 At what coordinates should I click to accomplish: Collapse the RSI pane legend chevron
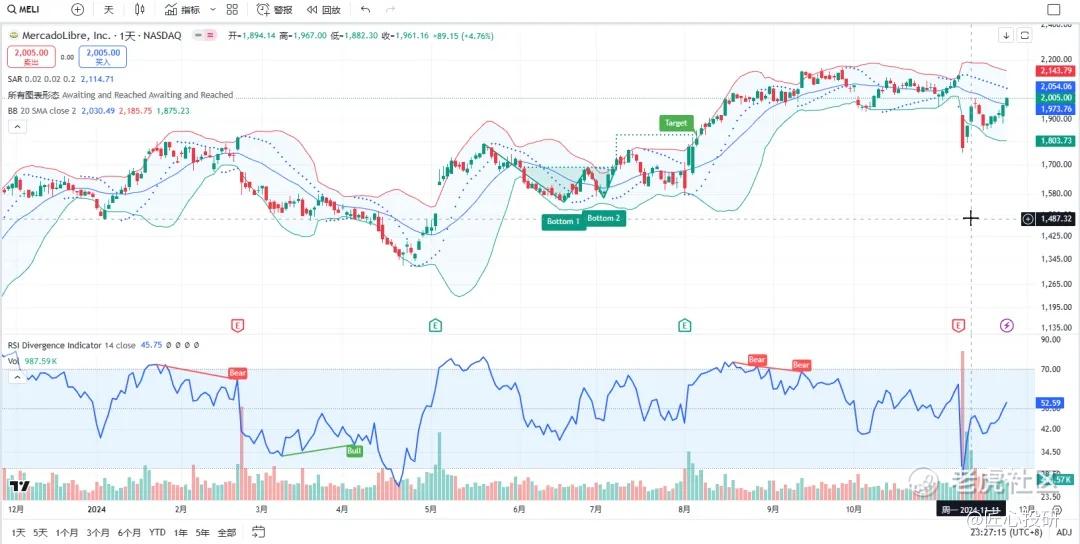[17, 377]
